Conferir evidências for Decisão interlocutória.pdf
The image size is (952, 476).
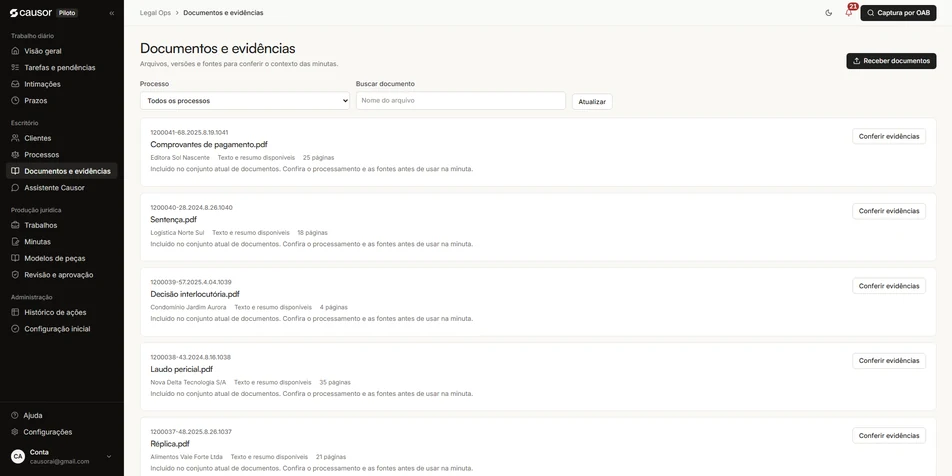click(x=889, y=286)
